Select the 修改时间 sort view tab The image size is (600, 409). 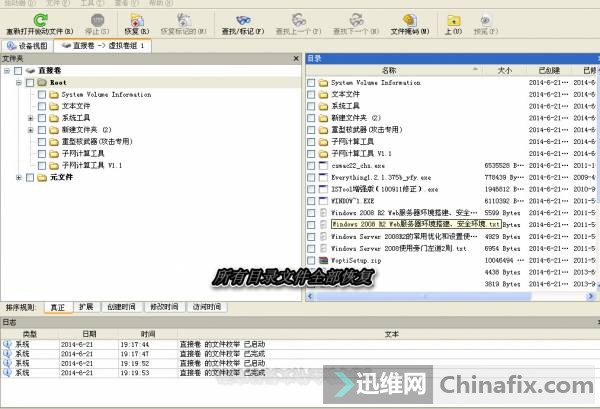(x=164, y=307)
